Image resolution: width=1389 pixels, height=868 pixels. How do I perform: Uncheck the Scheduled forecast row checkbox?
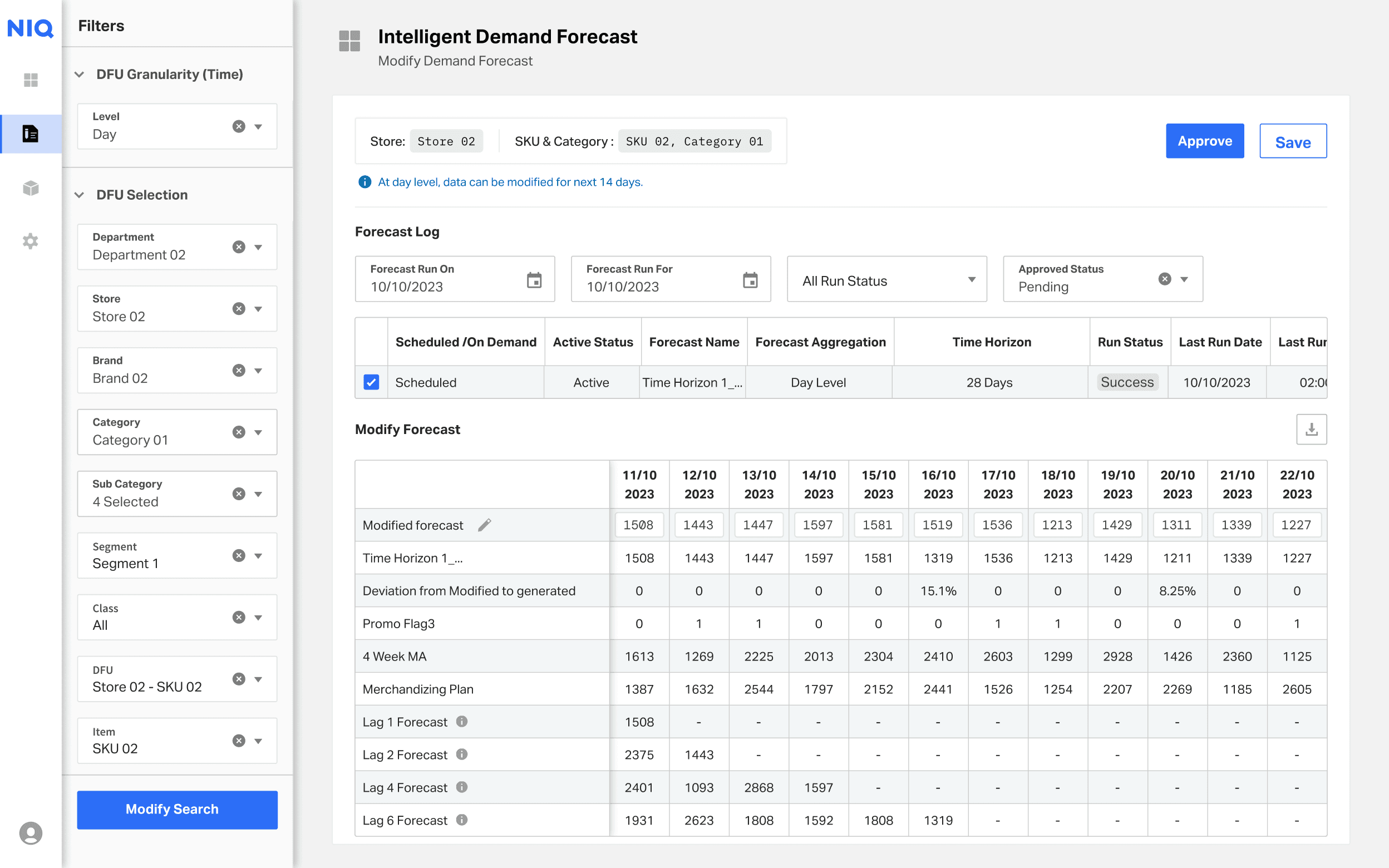[x=371, y=382]
